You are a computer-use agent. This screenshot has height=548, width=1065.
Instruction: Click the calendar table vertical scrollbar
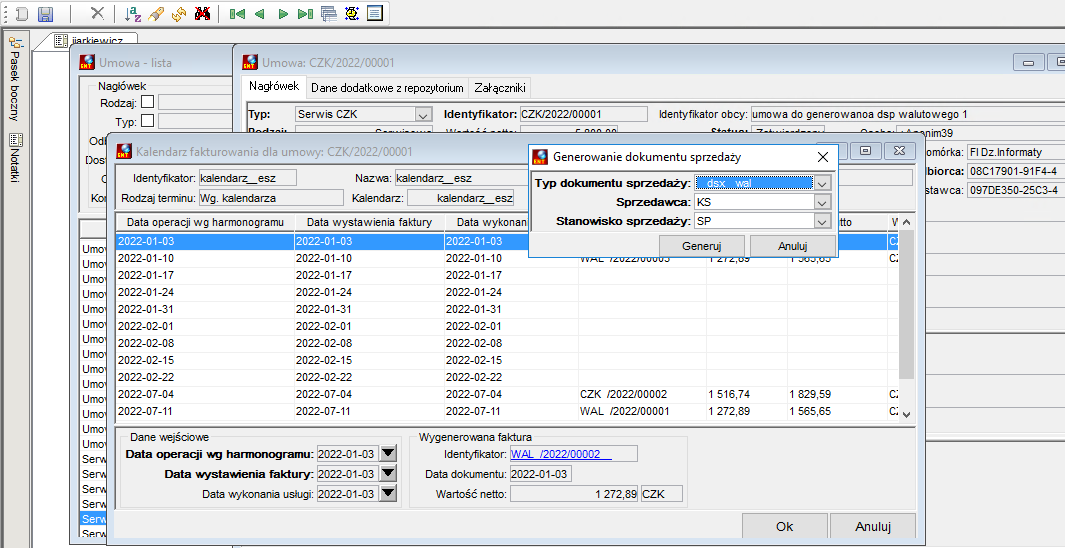(906, 318)
